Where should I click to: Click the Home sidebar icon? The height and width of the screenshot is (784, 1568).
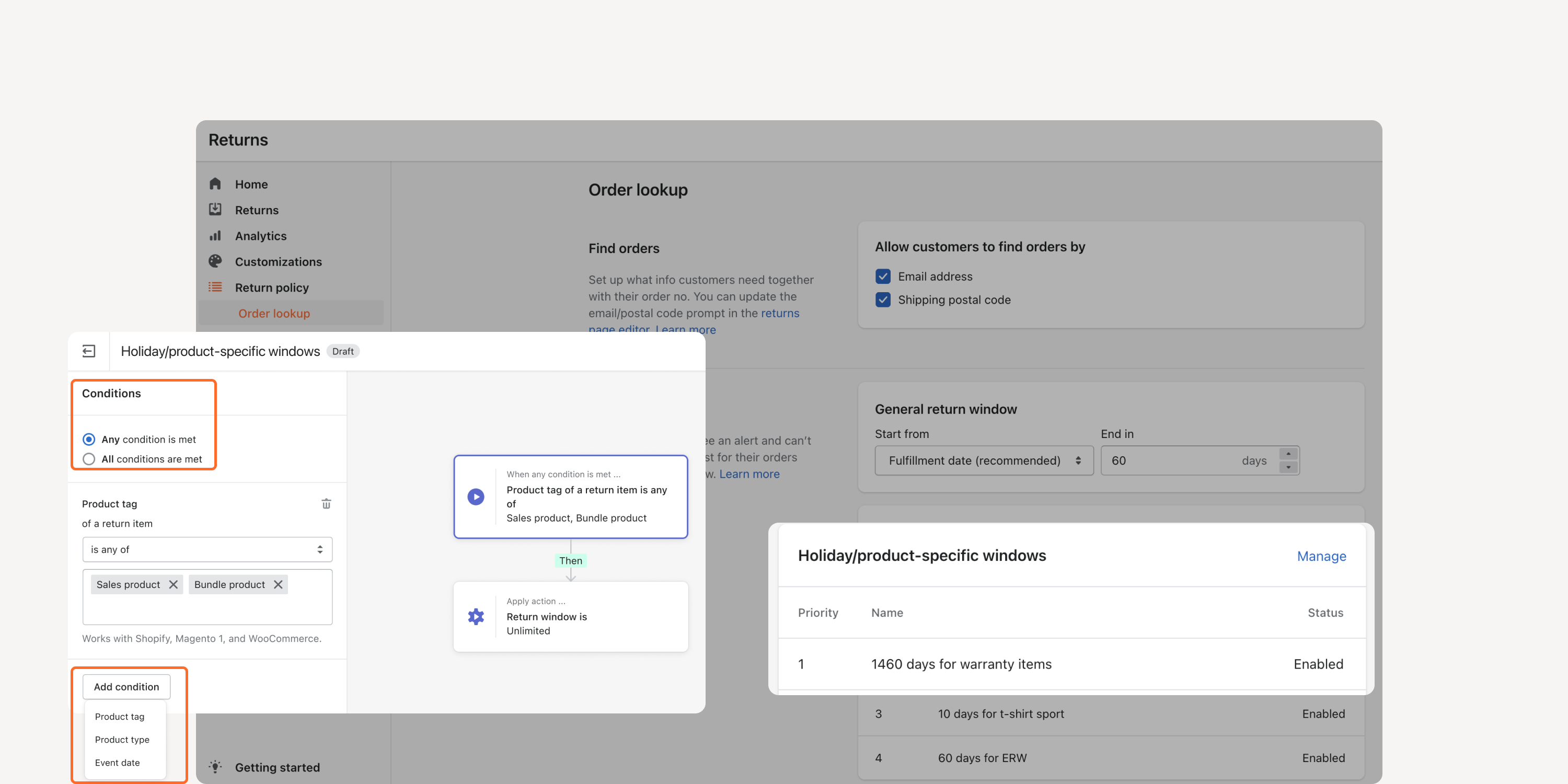click(x=215, y=184)
